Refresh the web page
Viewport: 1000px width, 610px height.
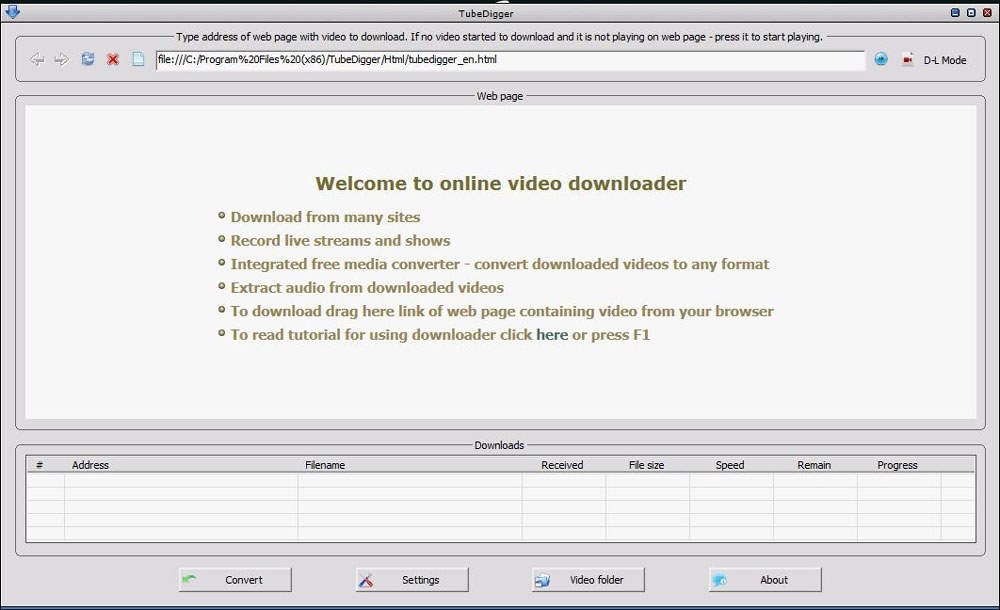(x=87, y=59)
